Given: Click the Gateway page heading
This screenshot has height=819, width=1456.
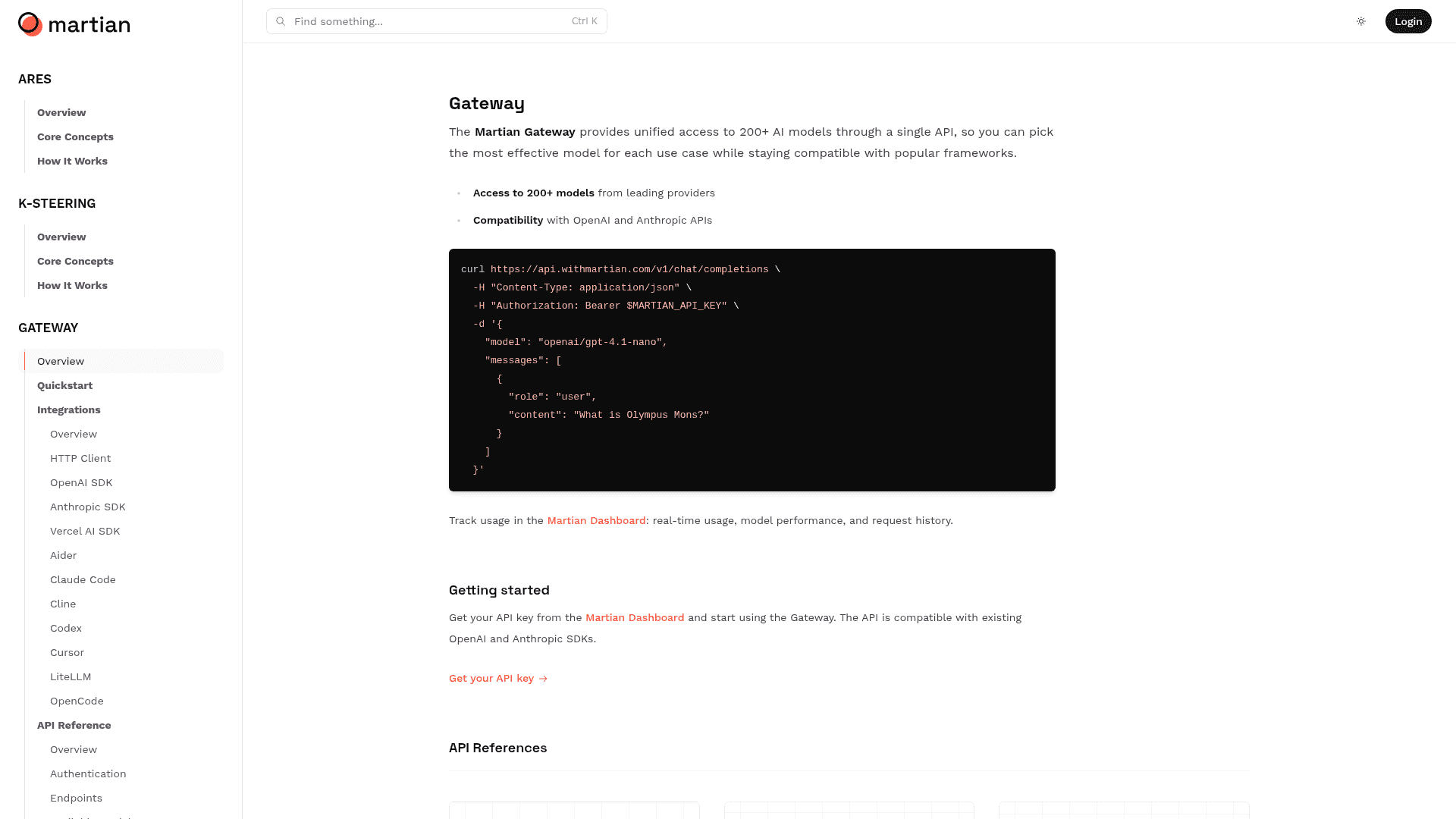Looking at the screenshot, I should coord(487,103).
